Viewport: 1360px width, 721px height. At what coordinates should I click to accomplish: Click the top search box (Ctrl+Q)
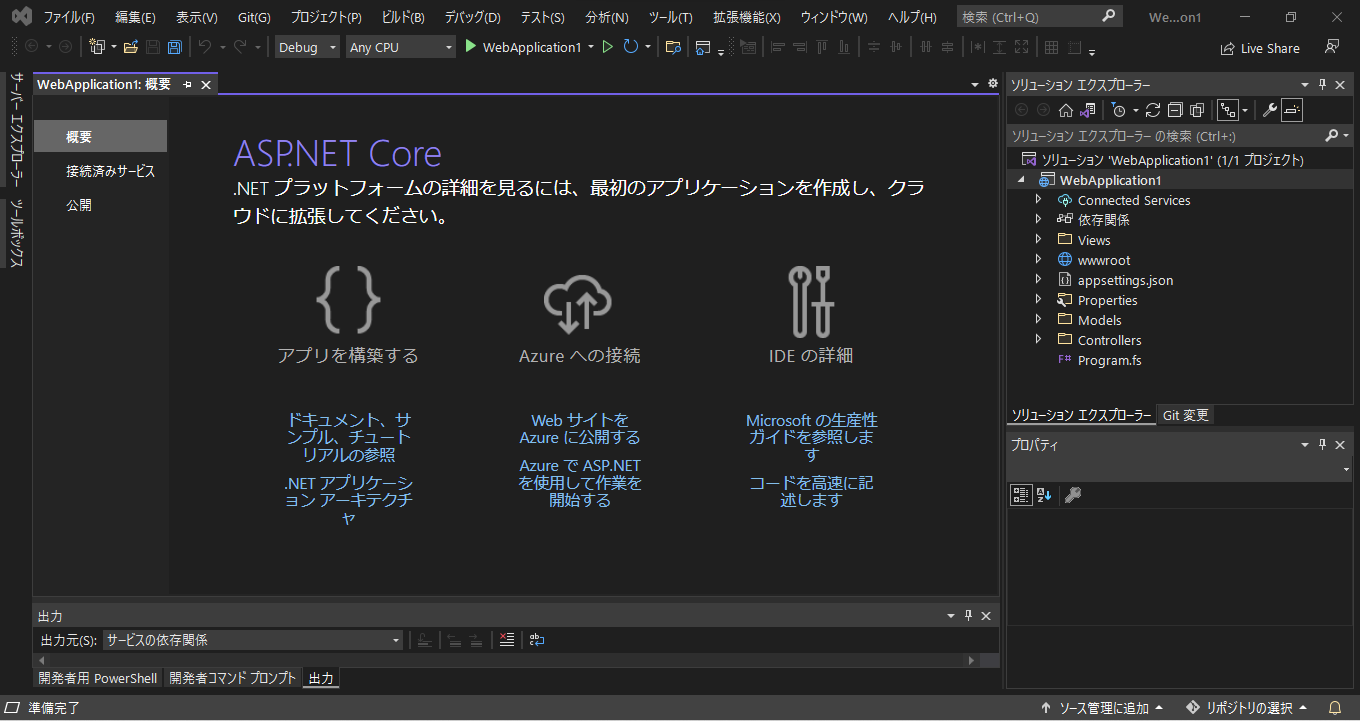click(1030, 17)
